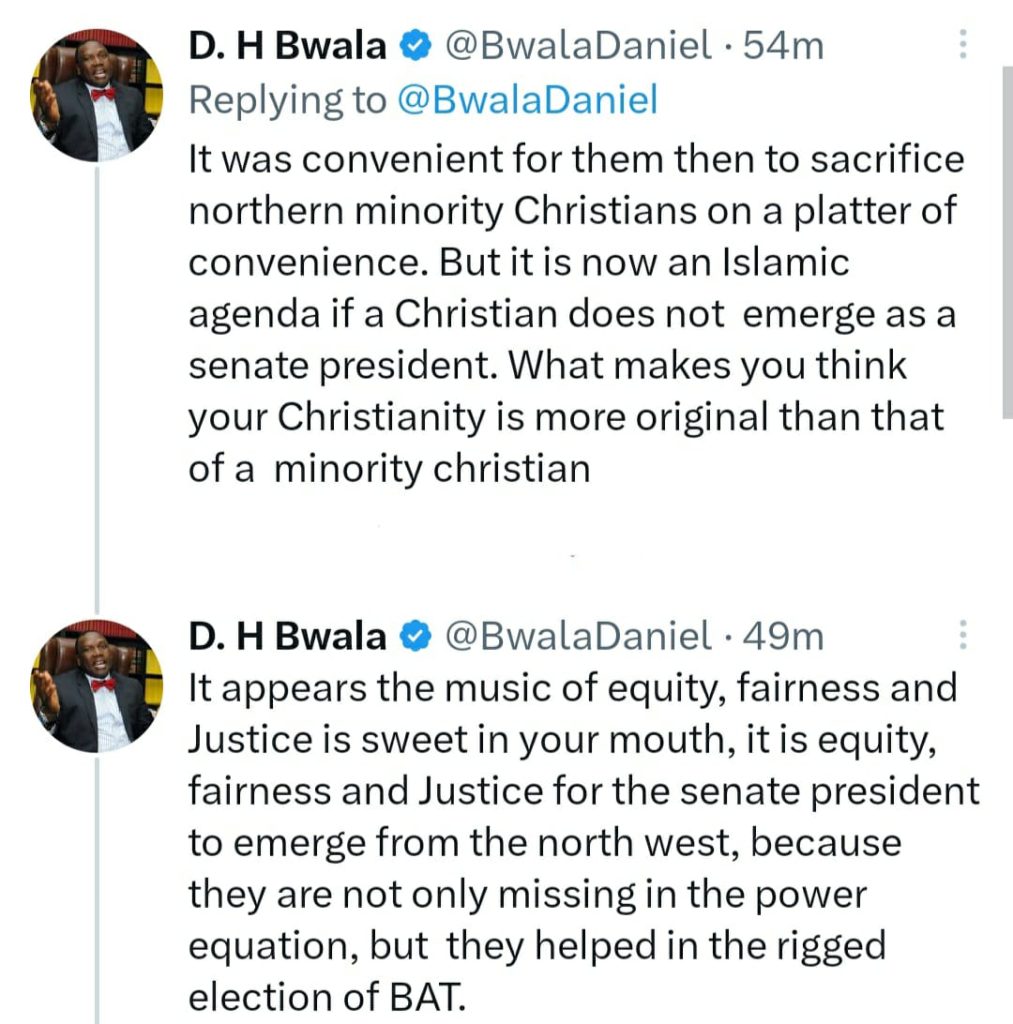Click the "Replying to" label text
1013x1024 pixels.
click(x=288, y=100)
